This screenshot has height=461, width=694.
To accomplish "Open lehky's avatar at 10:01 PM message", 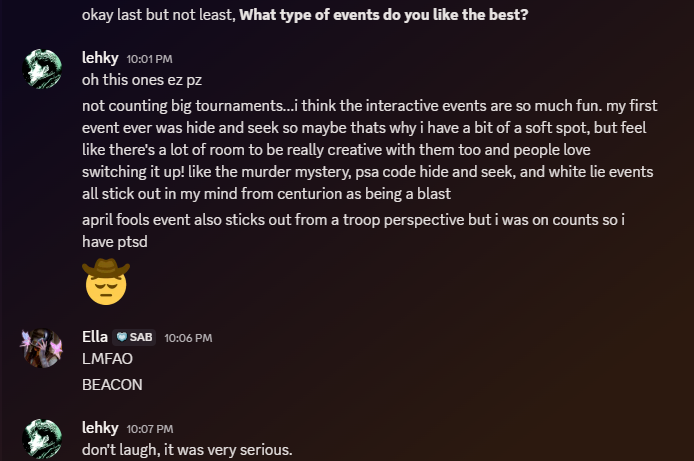I will click(42, 69).
